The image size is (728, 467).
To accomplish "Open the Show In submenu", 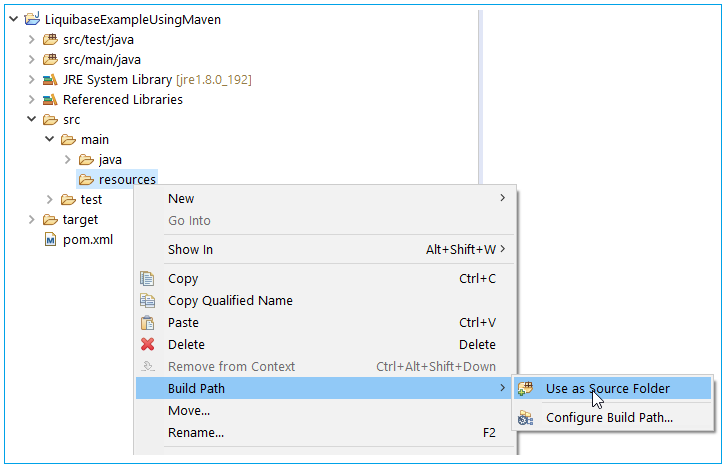I will pyautogui.click(x=325, y=249).
